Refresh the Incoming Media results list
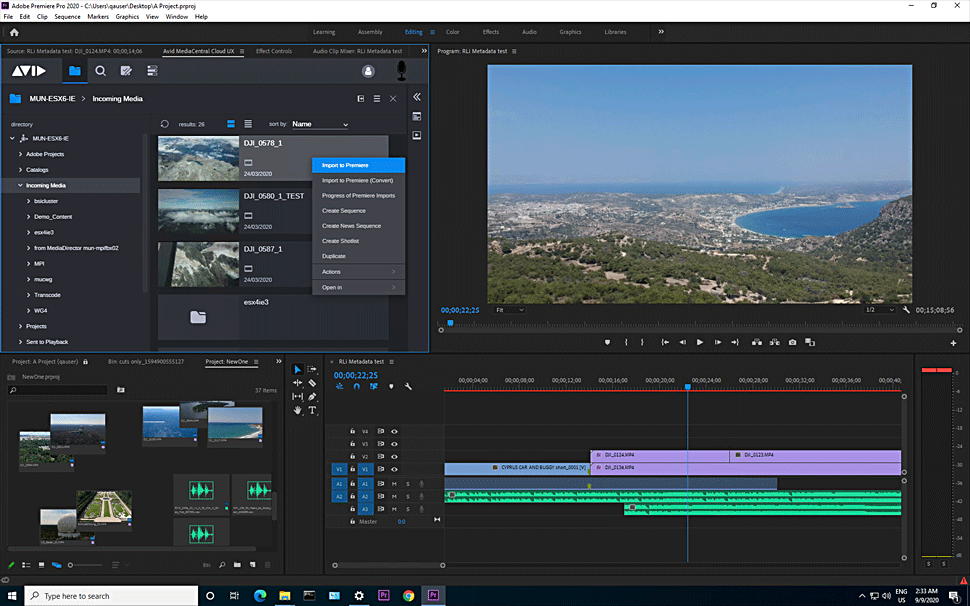The height and width of the screenshot is (606, 970). [165, 124]
